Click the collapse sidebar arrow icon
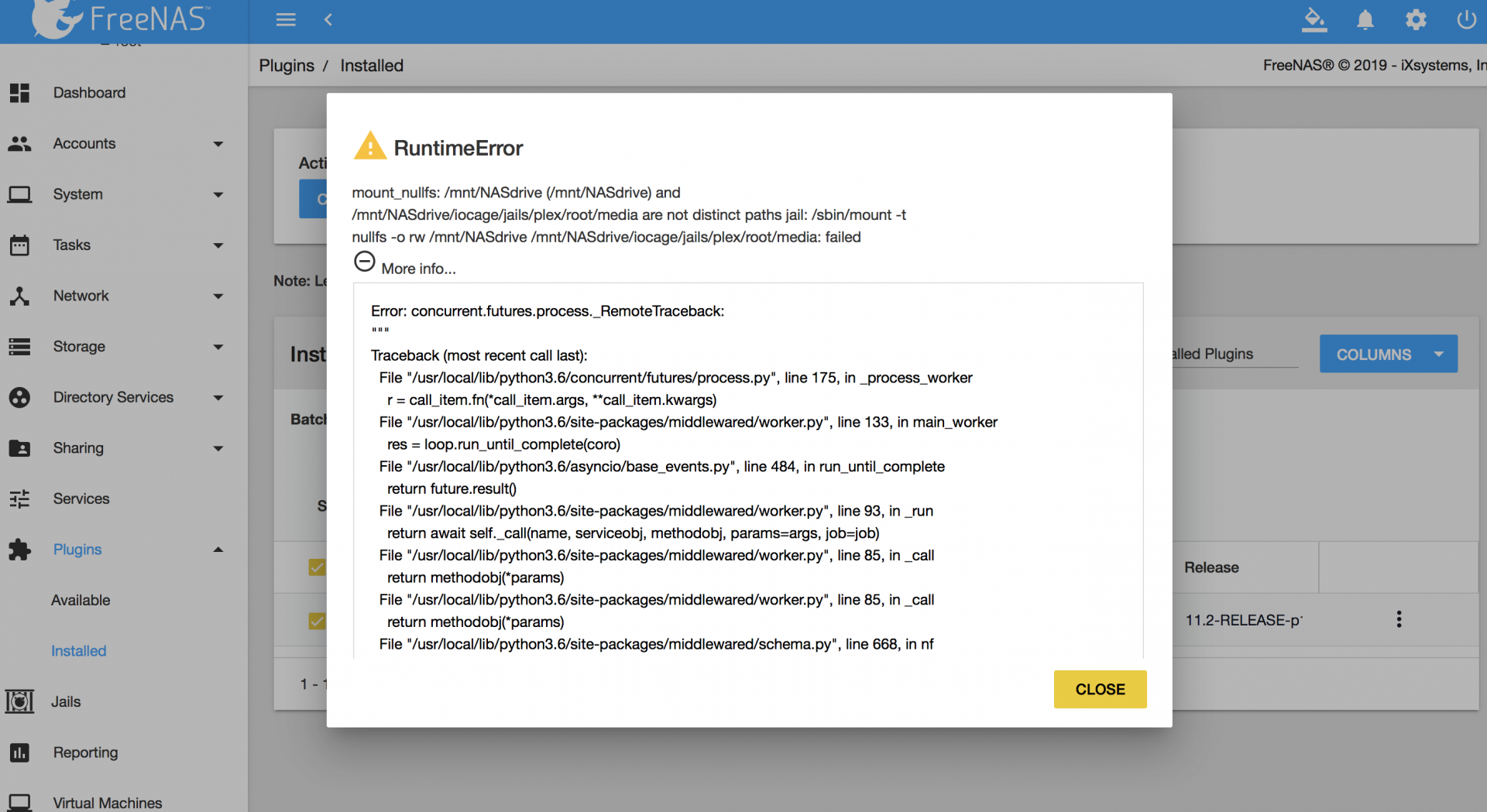 point(328,19)
